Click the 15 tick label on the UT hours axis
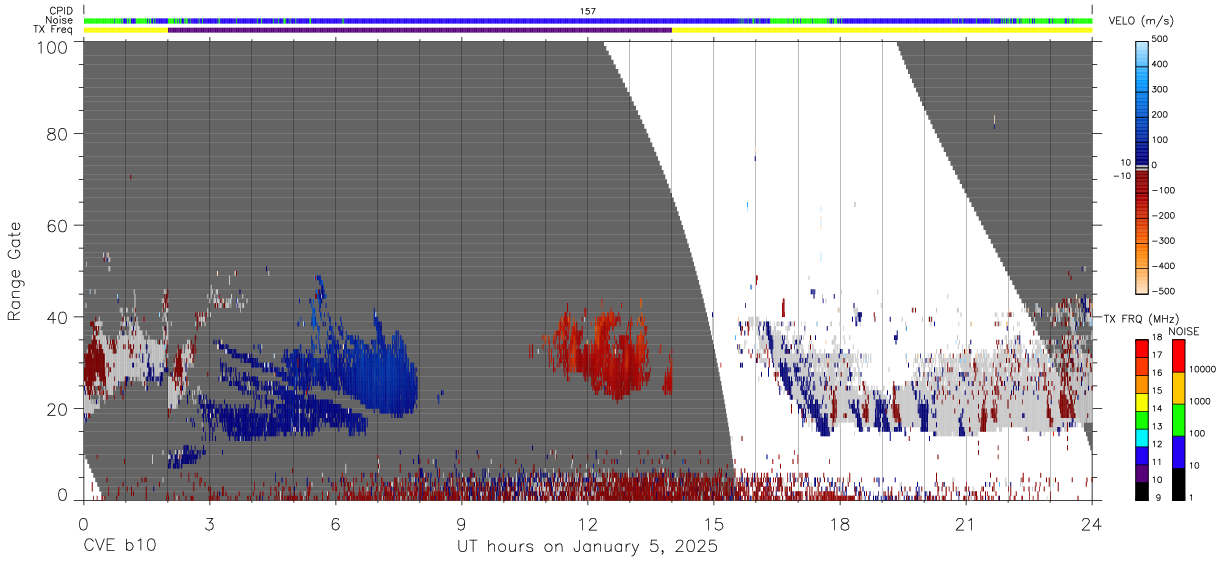1228x567 pixels. pyautogui.click(x=714, y=524)
